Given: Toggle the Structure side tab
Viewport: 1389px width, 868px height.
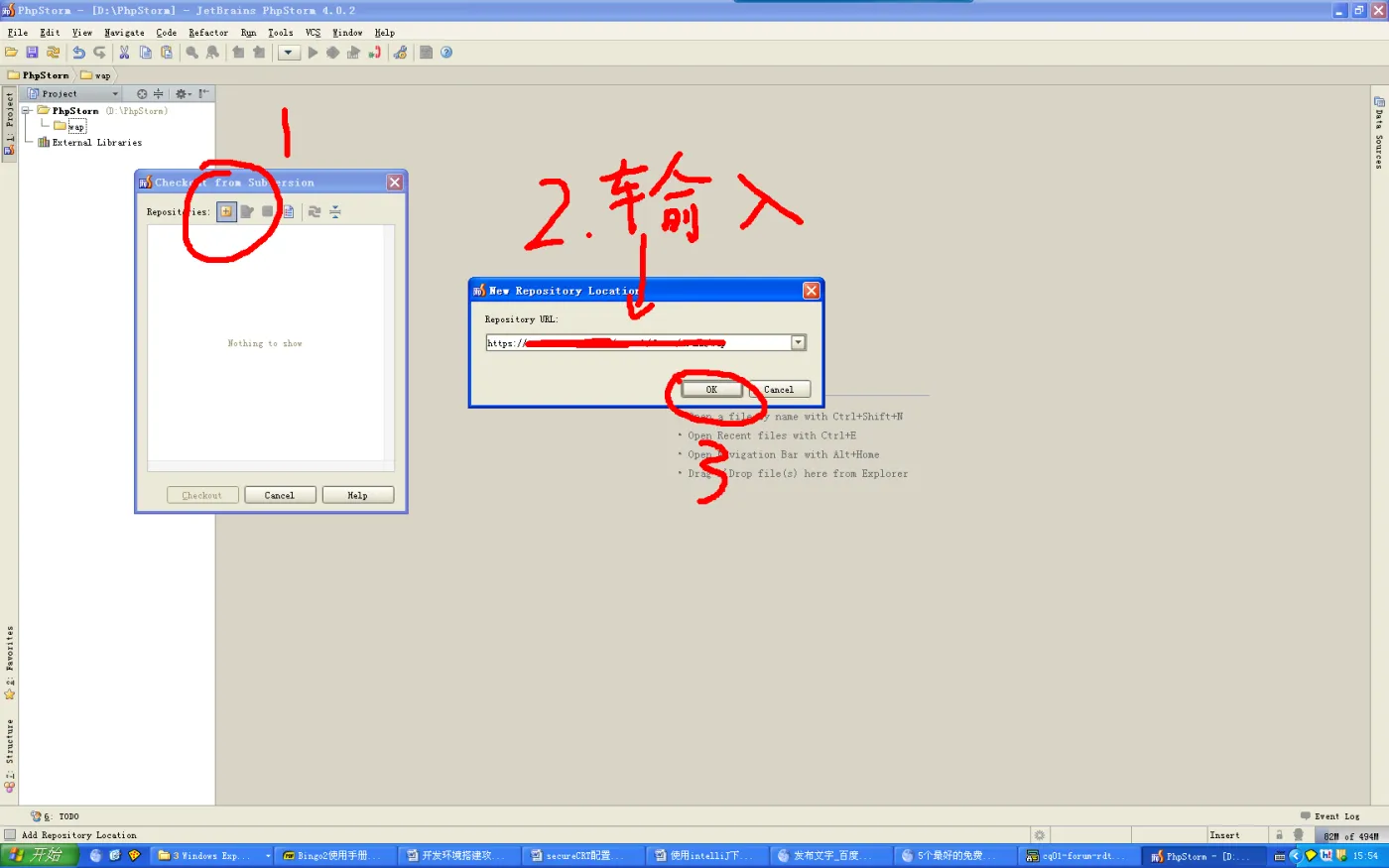Looking at the screenshot, I should [9, 756].
